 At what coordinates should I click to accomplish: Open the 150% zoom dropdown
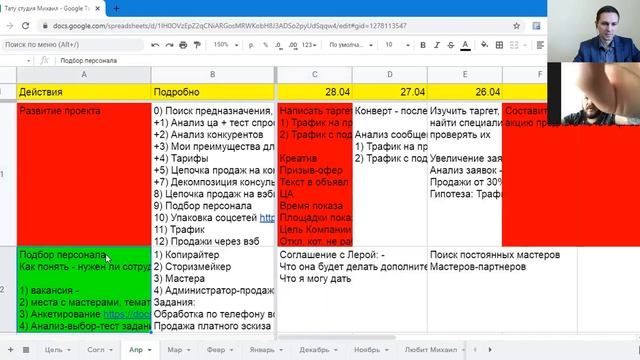tap(226, 45)
